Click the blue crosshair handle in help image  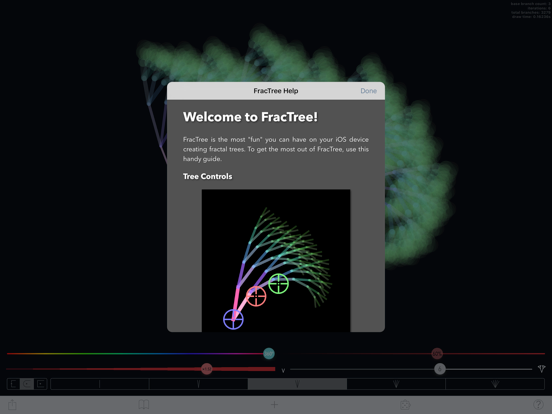(x=233, y=319)
